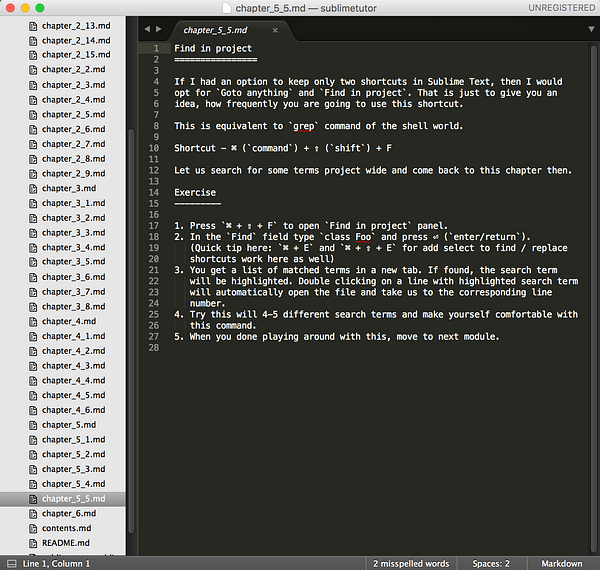Open chapter_4_1.md from the sidebar
Viewport: 600px width, 570px height.
pyautogui.click(x=73, y=336)
